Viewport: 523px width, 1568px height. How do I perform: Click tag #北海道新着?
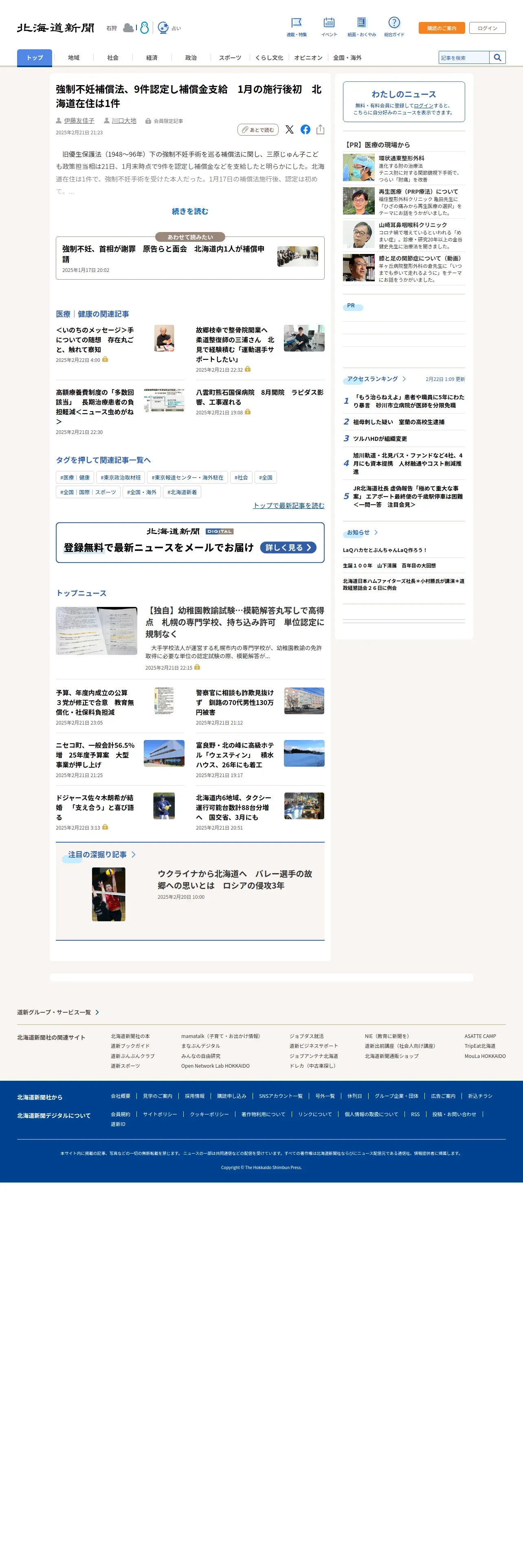182,492
